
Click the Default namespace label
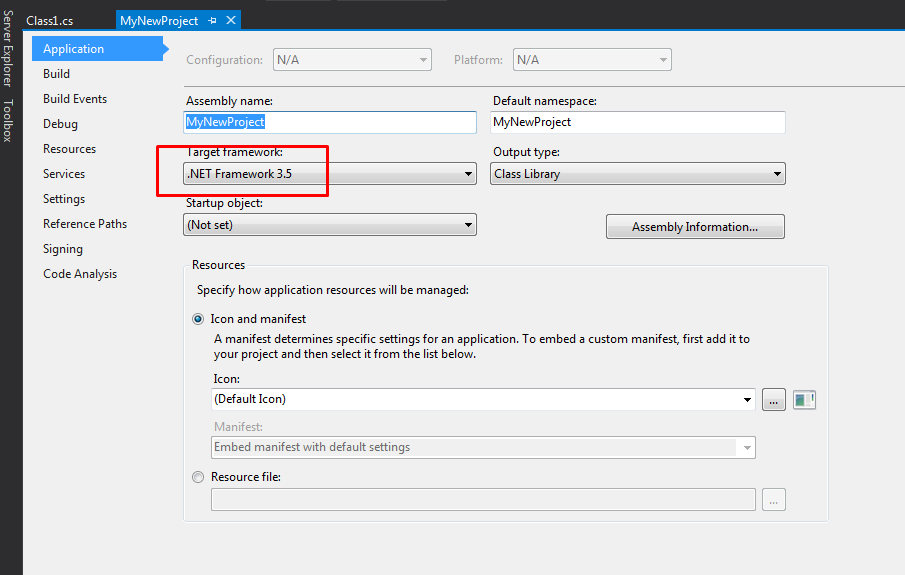coord(545,101)
